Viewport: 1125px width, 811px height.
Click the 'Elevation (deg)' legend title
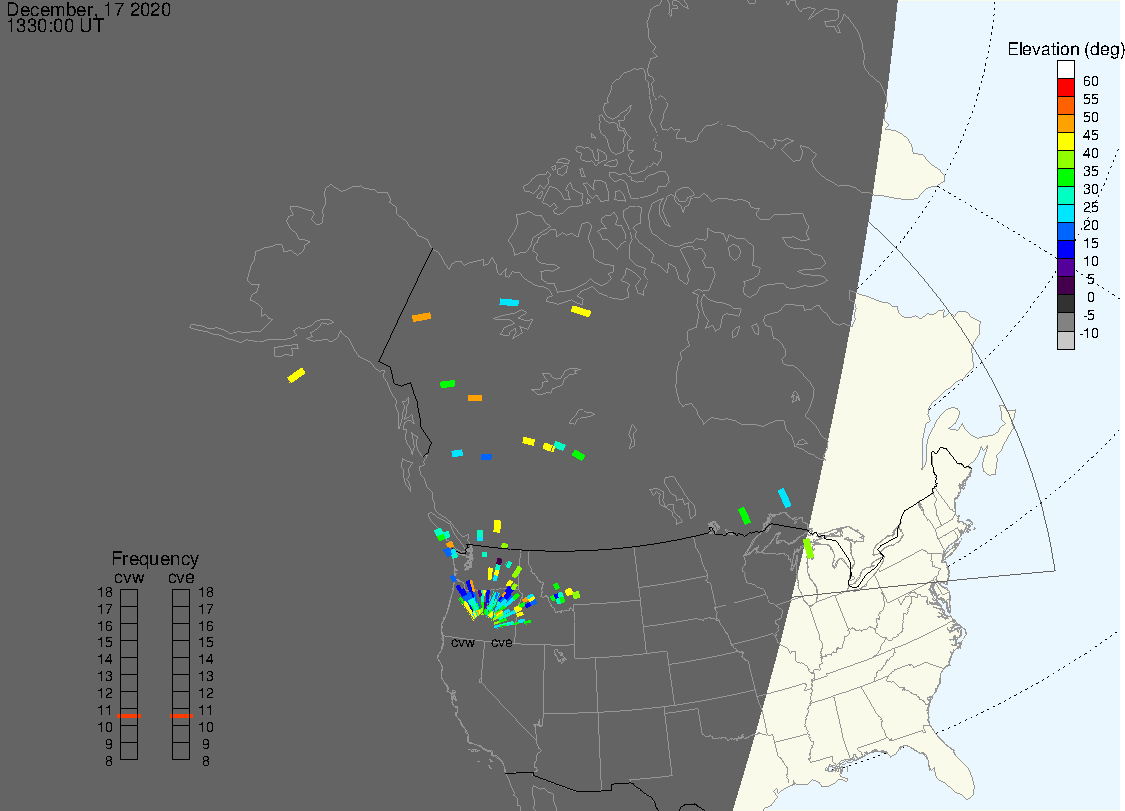(x=1065, y=49)
